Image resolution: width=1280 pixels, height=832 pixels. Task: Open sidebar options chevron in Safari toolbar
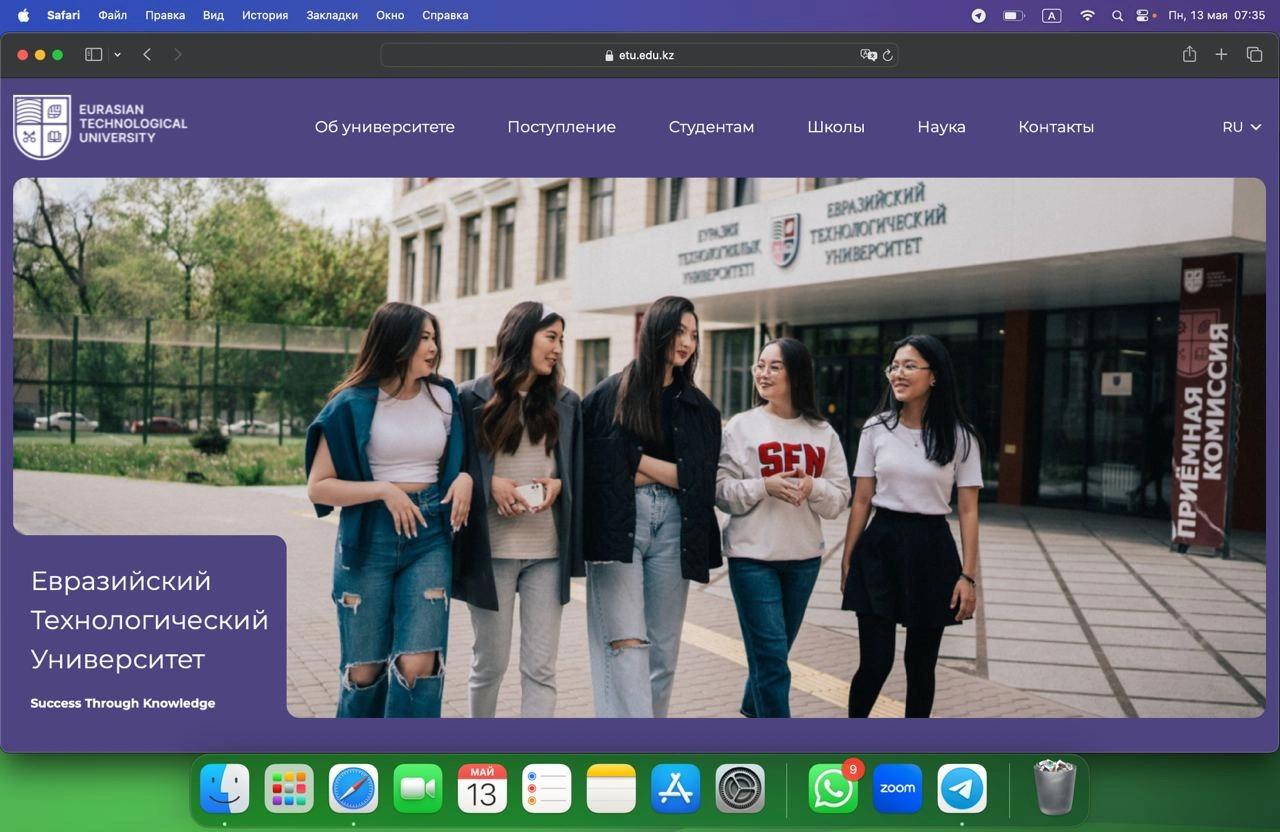tap(117, 55)
